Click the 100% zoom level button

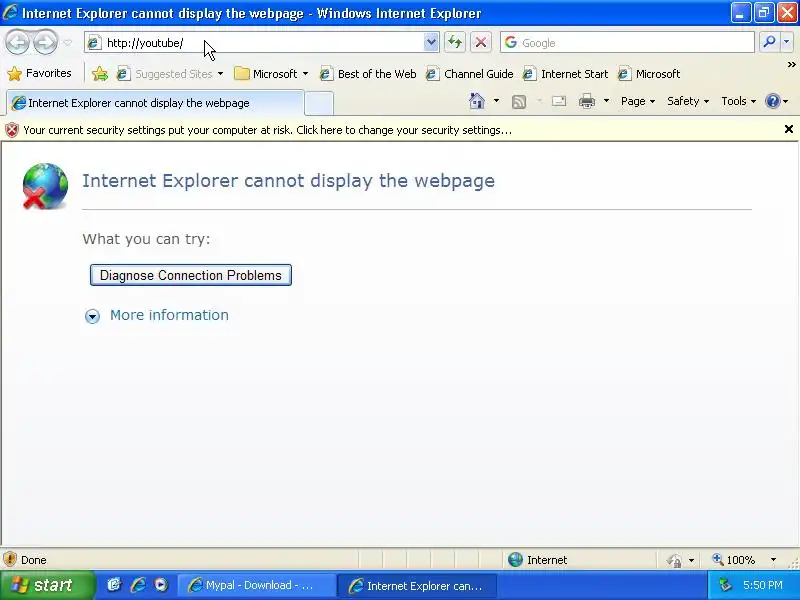coord(734,560)
